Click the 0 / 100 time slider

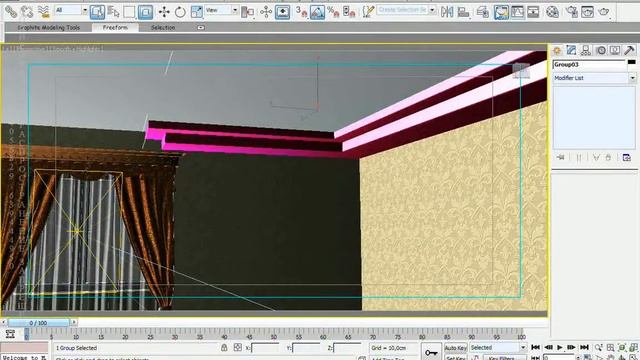[38, 323]
